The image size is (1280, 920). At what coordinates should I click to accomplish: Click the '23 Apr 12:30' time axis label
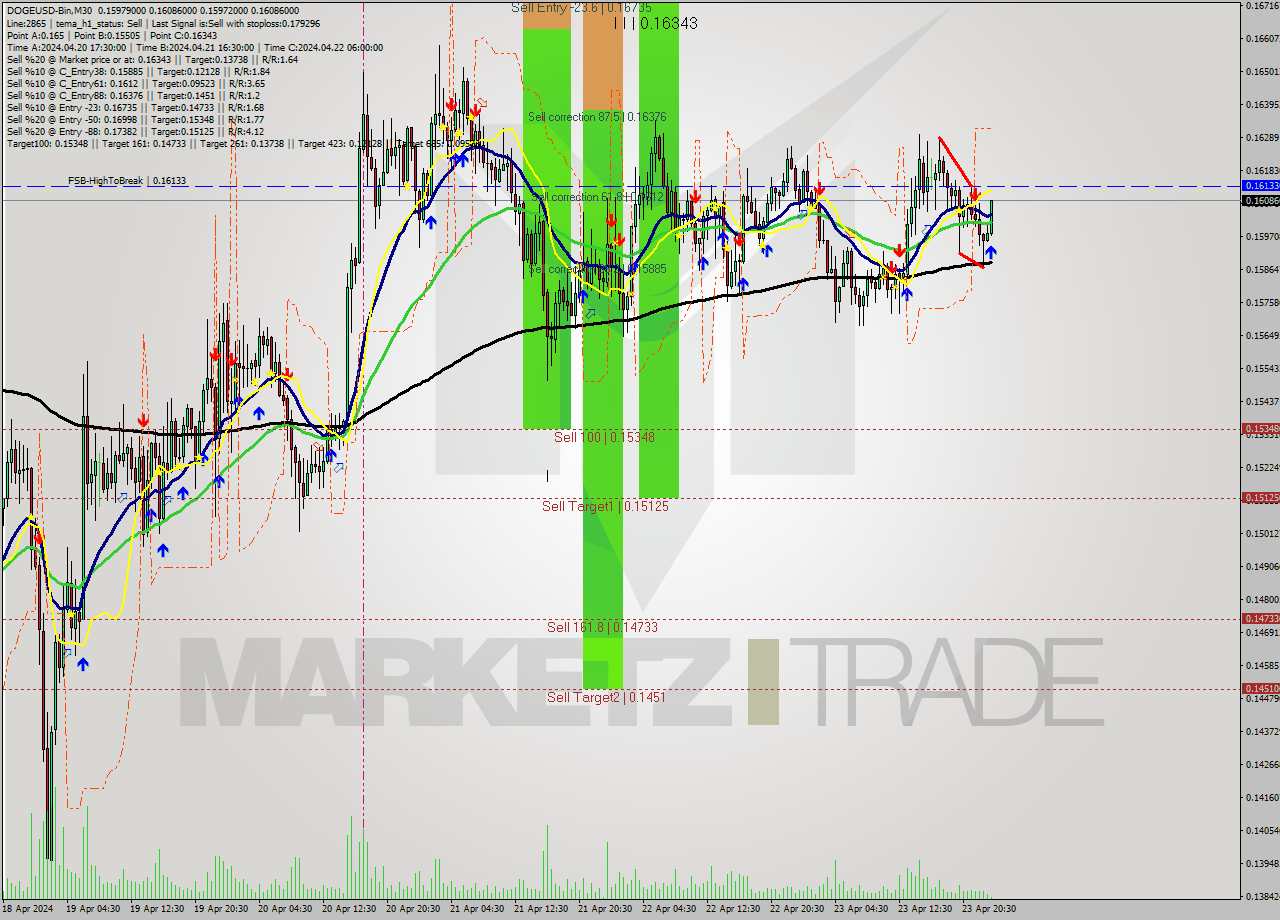[x=925, y=909]
